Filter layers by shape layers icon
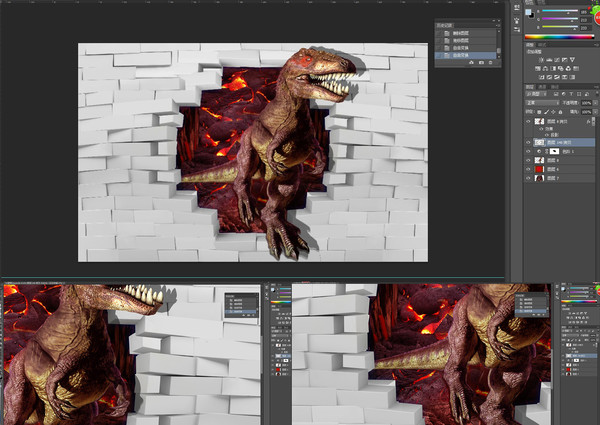 [x=579, y=94]
